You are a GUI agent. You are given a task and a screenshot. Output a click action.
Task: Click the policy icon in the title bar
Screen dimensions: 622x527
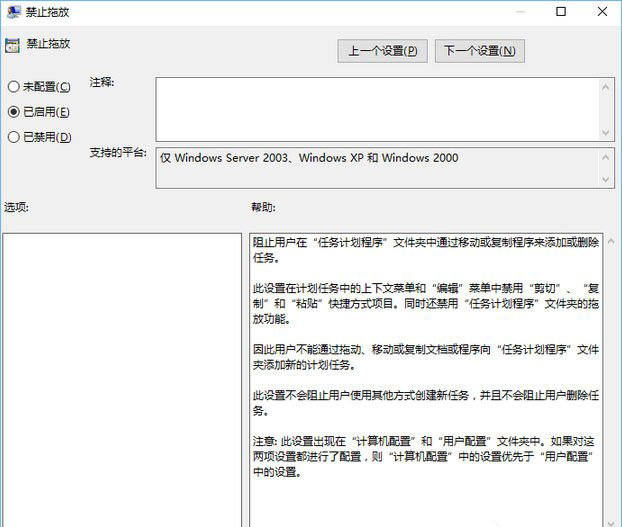pyautogui.click(x=13, y=13)
